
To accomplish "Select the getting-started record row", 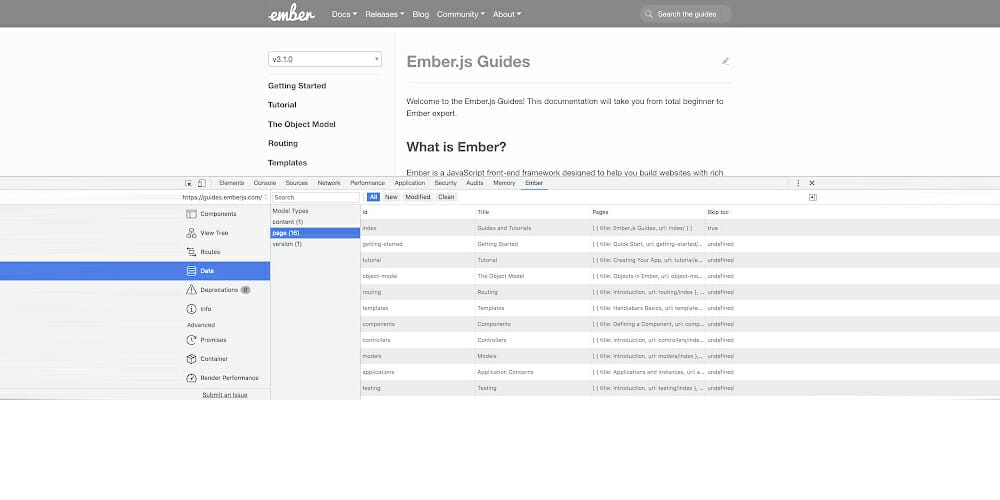I will [680, 244].
